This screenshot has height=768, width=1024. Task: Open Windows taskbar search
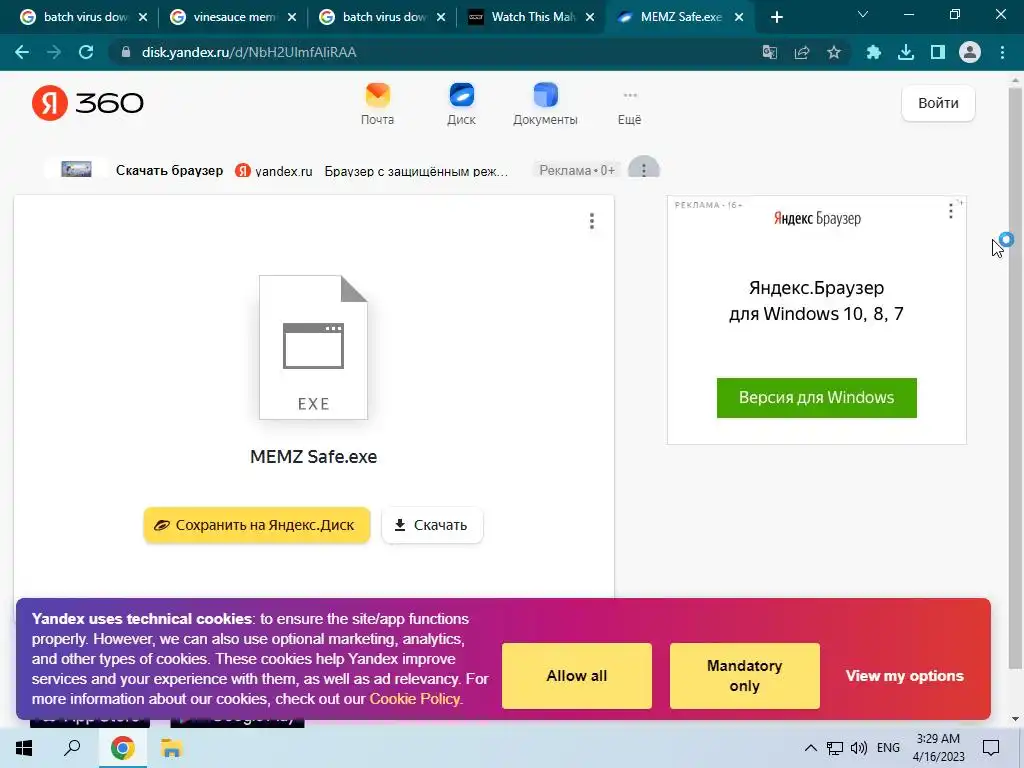point(72,748)
